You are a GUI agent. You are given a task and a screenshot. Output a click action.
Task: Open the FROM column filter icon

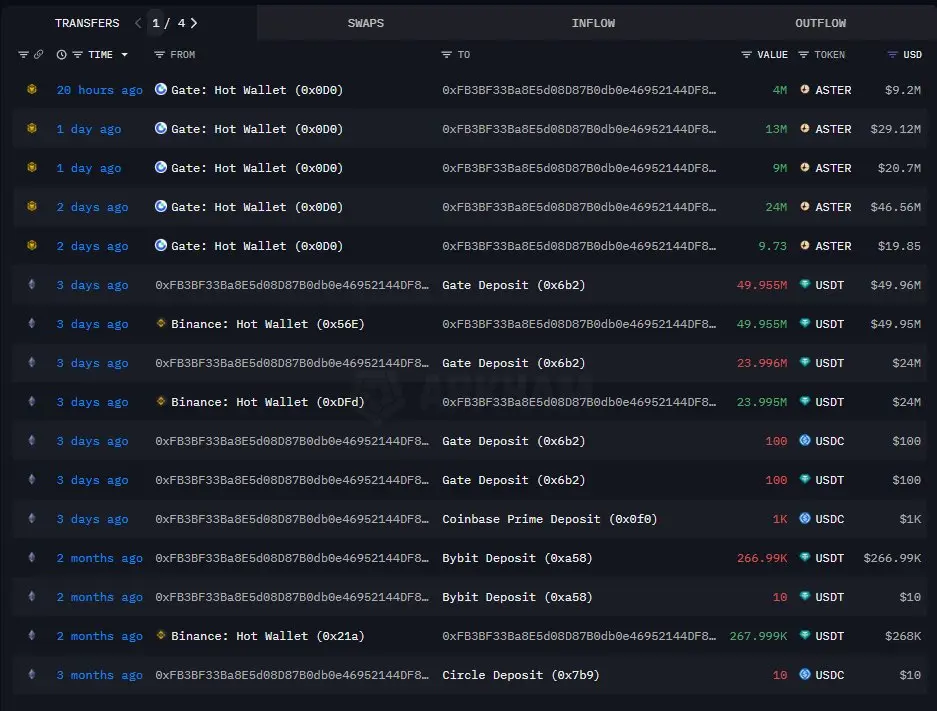pos(159,54)
